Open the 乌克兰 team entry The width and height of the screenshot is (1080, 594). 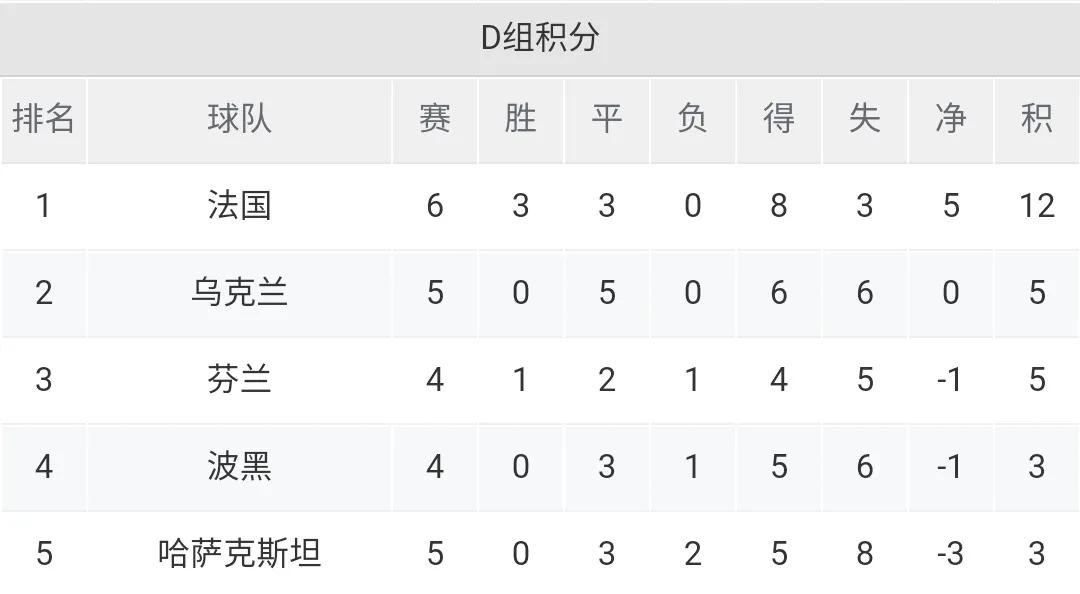pyautogui.click(x=239, y=292)
